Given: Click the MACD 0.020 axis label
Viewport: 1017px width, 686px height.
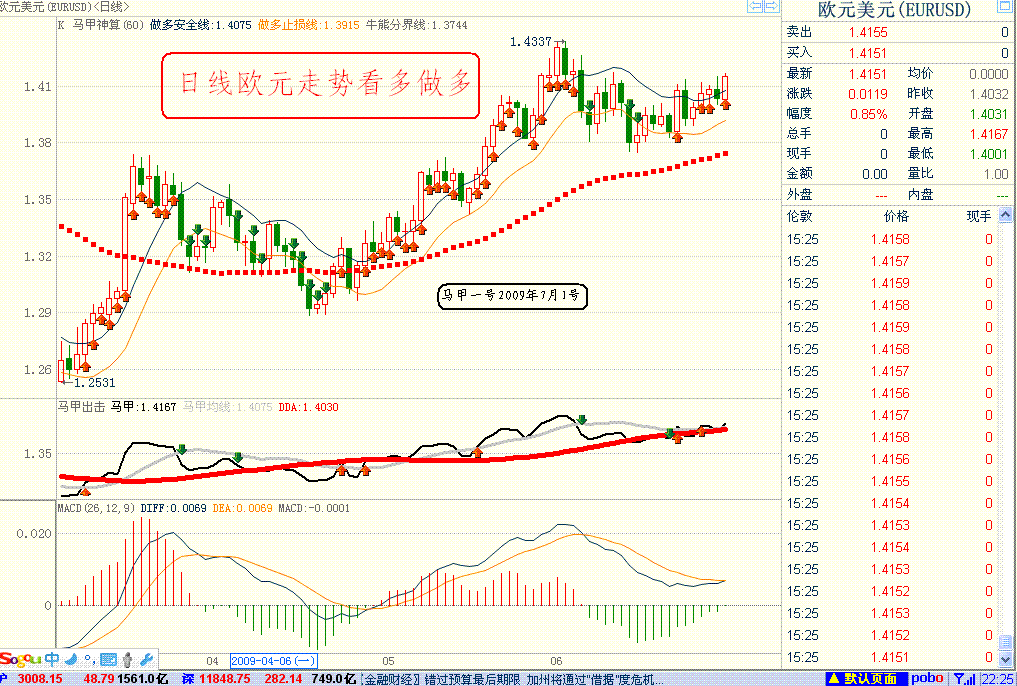Looking at the screenshot, I should point(32,533).
